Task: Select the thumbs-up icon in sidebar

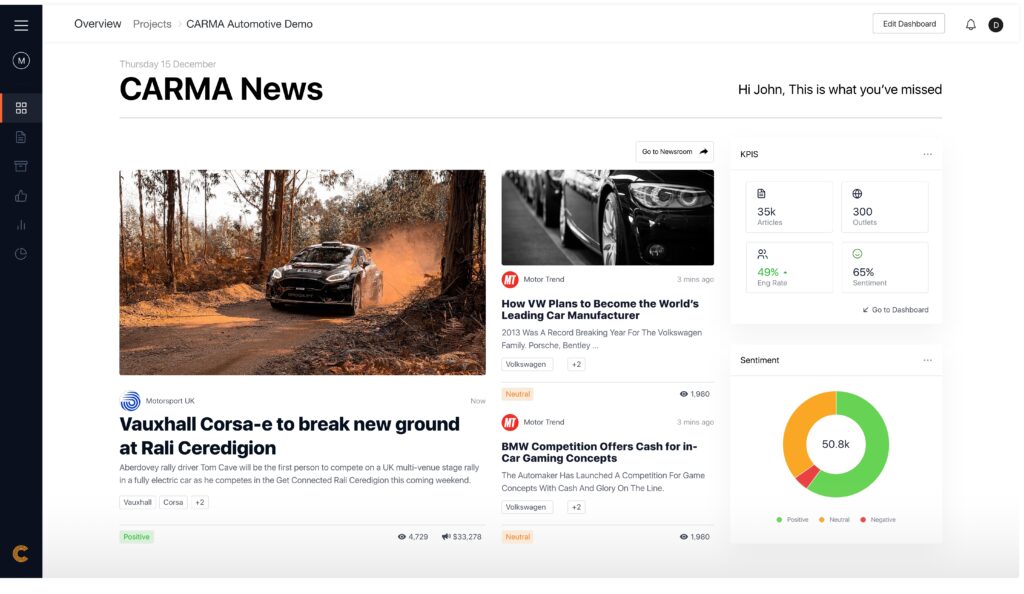Action: pos(21,196)
